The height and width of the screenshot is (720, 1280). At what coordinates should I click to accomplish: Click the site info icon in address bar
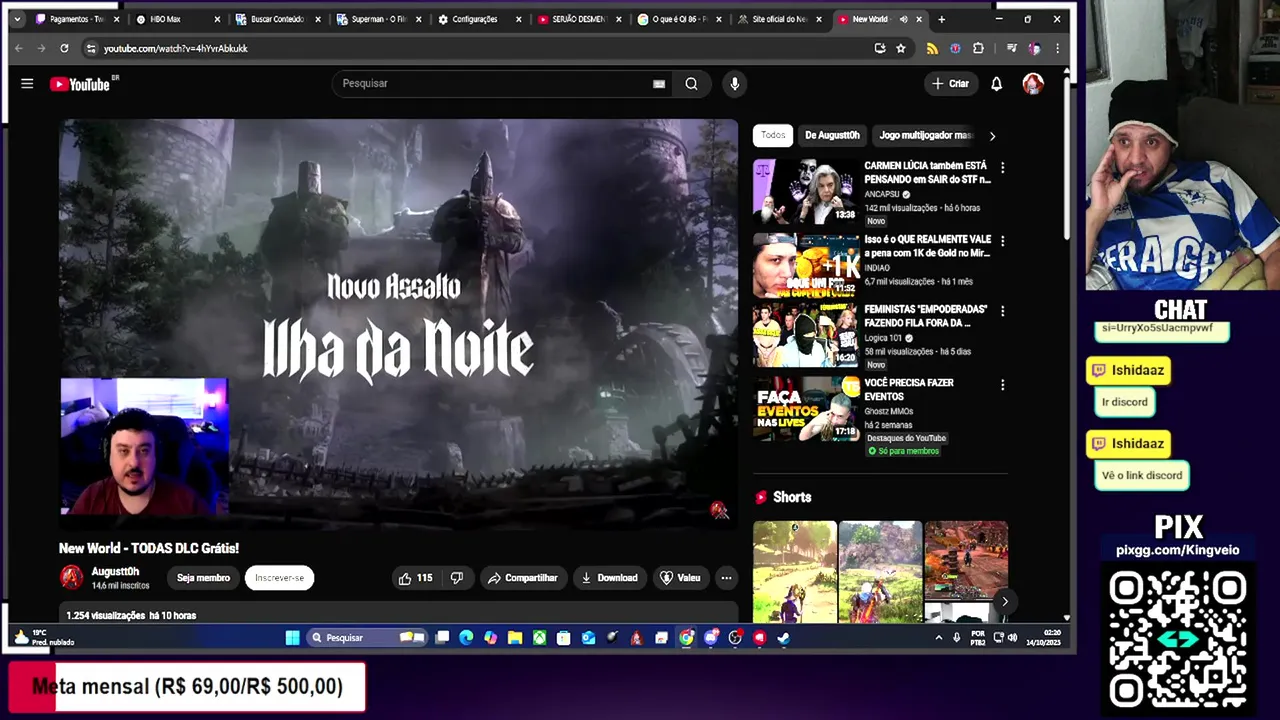coord(90,48)
